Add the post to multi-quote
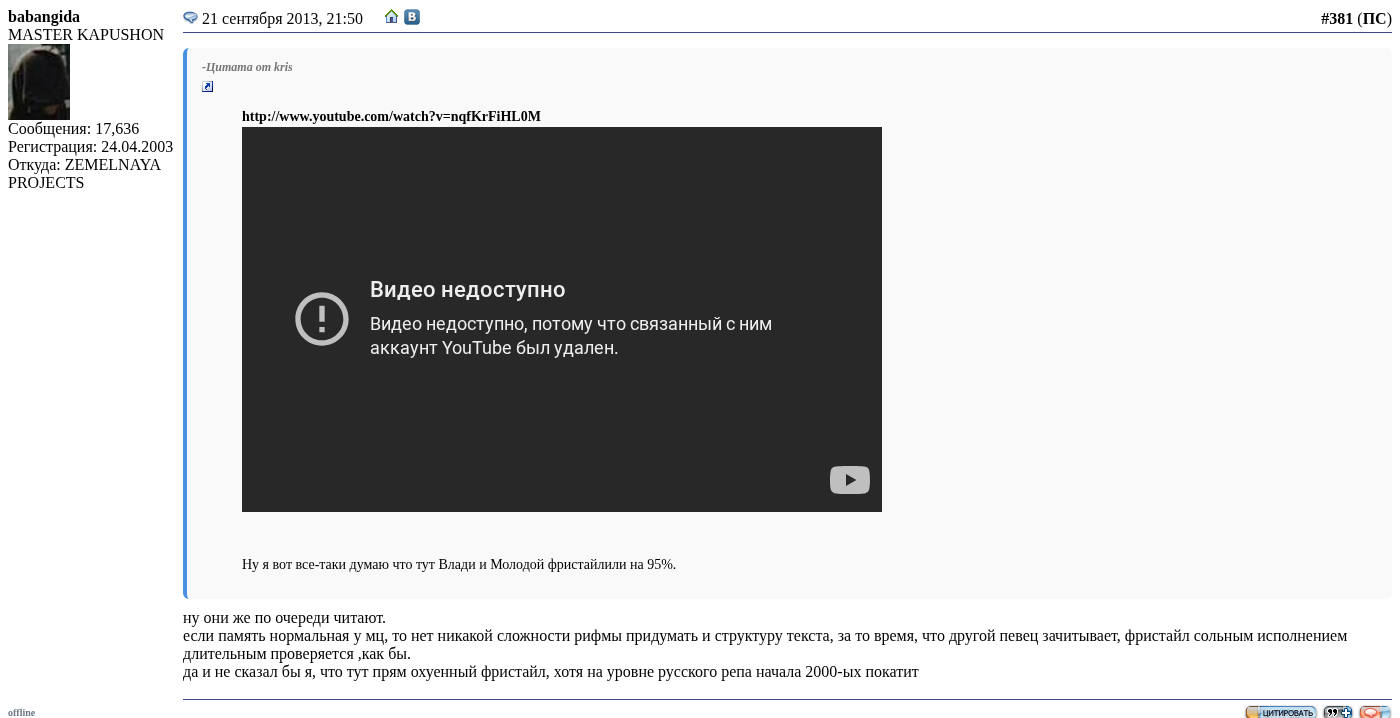The image size is (1400, 718). 1337,712
